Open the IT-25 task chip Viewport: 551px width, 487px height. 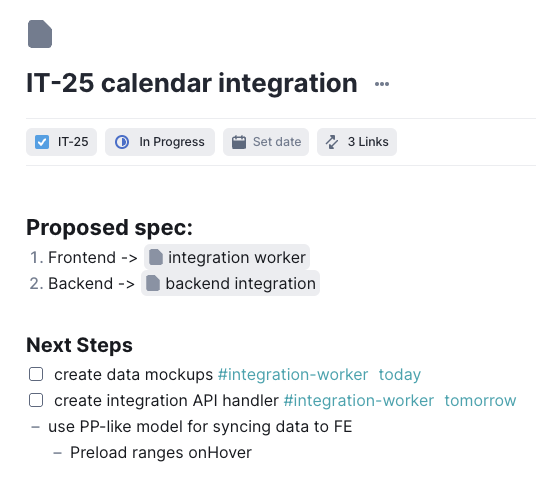tap(61, 142)
